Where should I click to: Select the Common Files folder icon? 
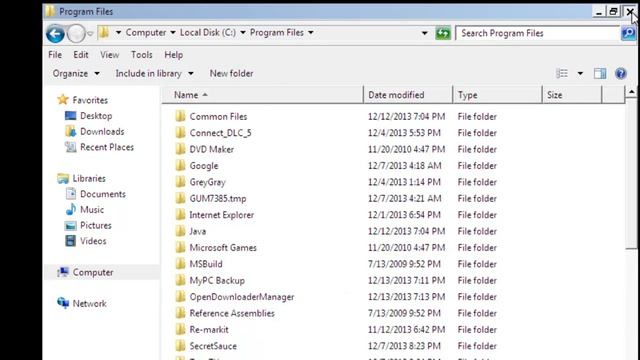pos(180,116)
